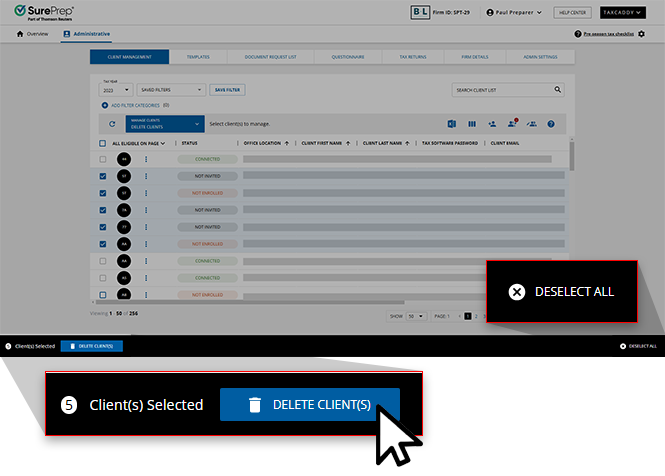Sort by Client Last Name arrow
Screen dimensions: 665x476
coord(407,143)
